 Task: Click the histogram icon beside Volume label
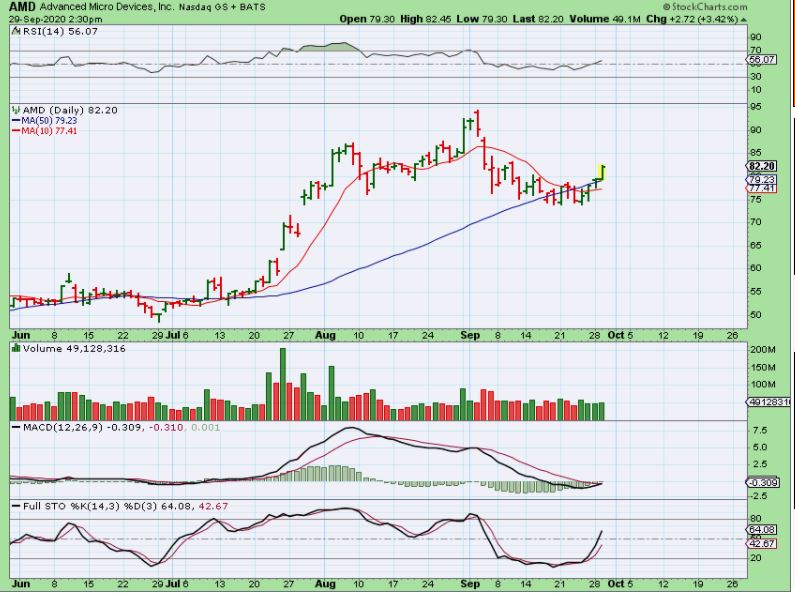click(16, 348)
